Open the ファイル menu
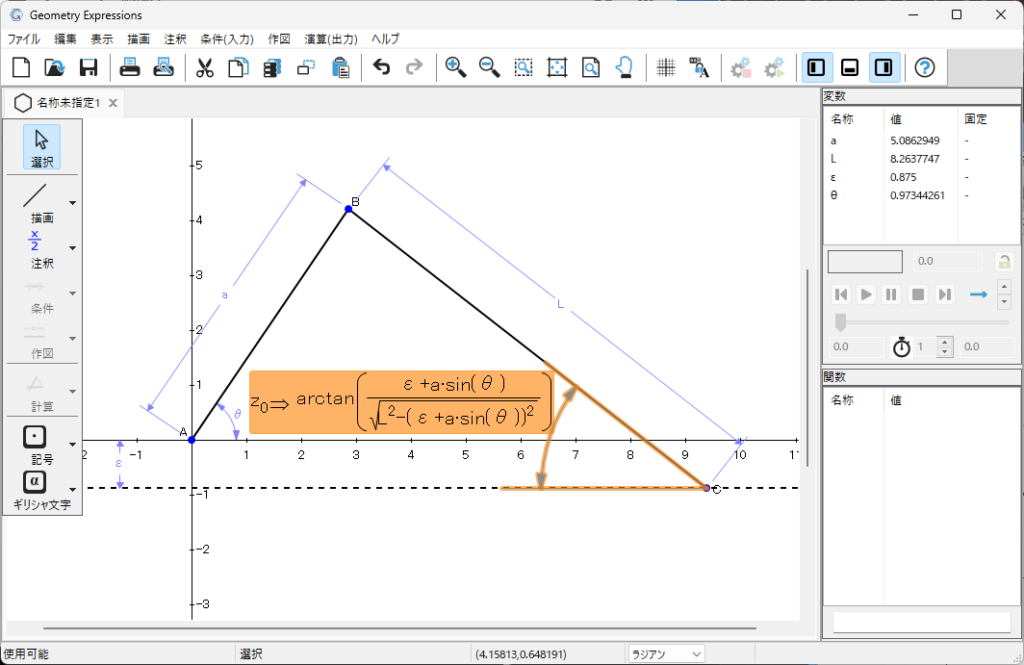 pos(24,39)
